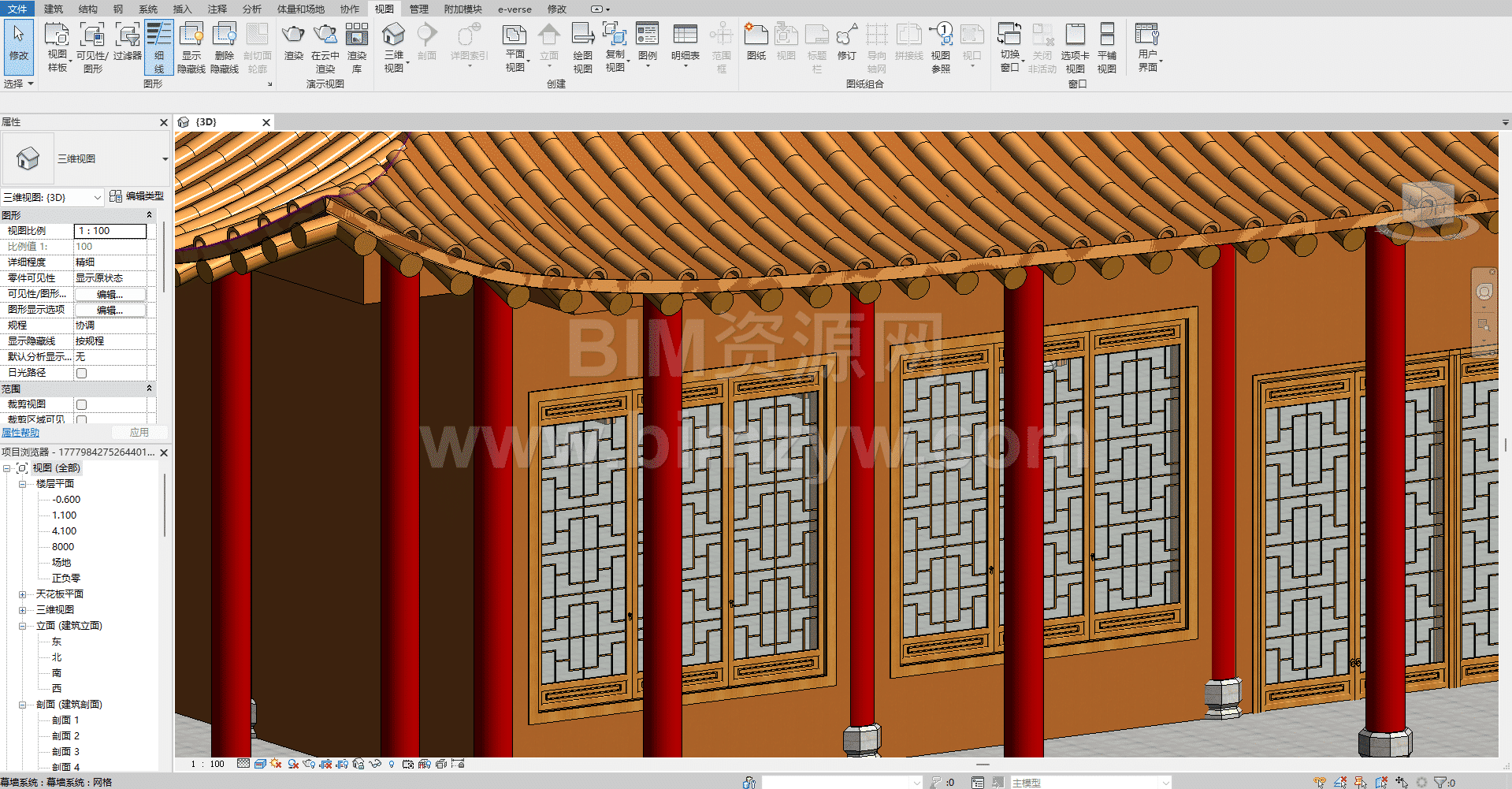Switch to the 管理 ribbon tab

point(419,9)
